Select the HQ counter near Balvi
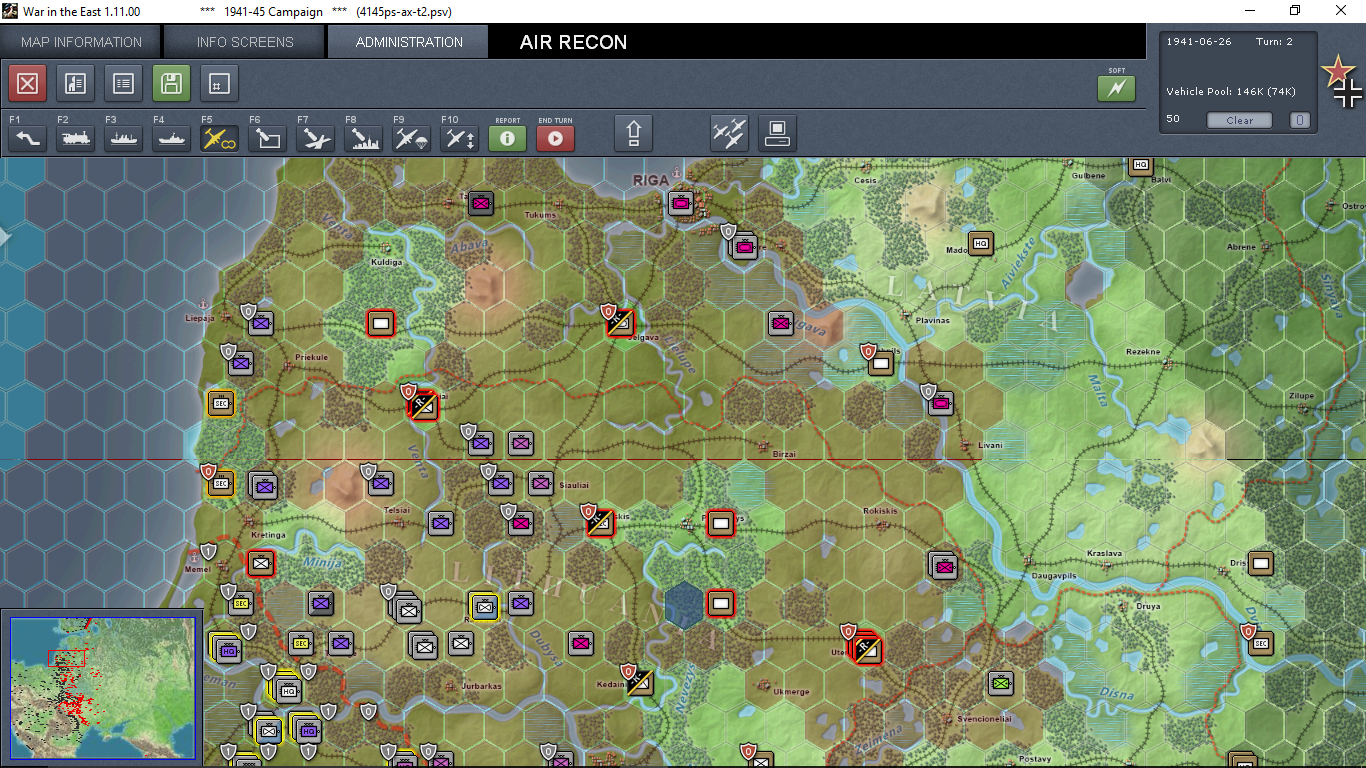Screen dimensions: 1366x768 tap(1140, 165)
